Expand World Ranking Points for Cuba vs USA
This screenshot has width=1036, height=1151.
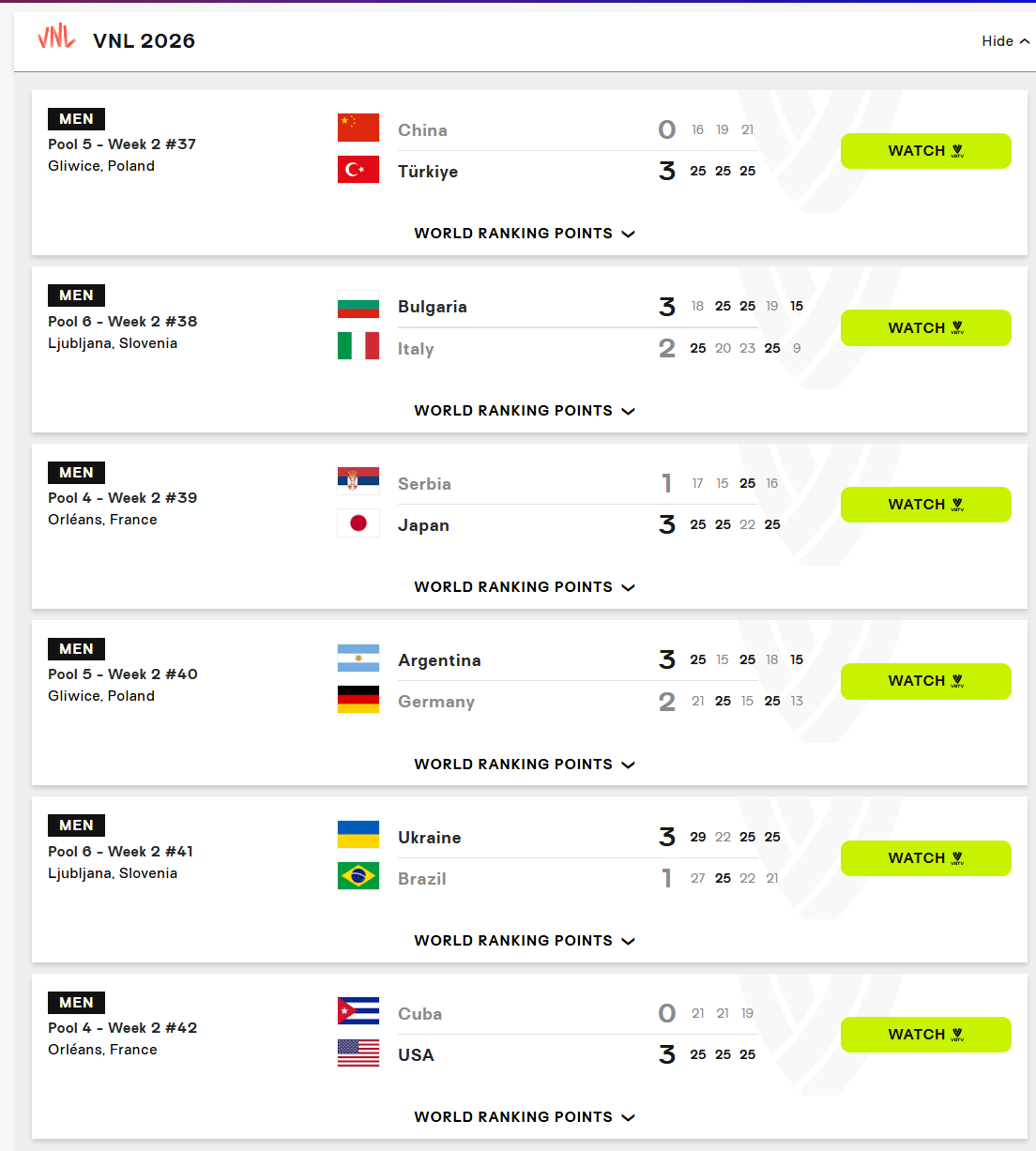pos(525,1117)
